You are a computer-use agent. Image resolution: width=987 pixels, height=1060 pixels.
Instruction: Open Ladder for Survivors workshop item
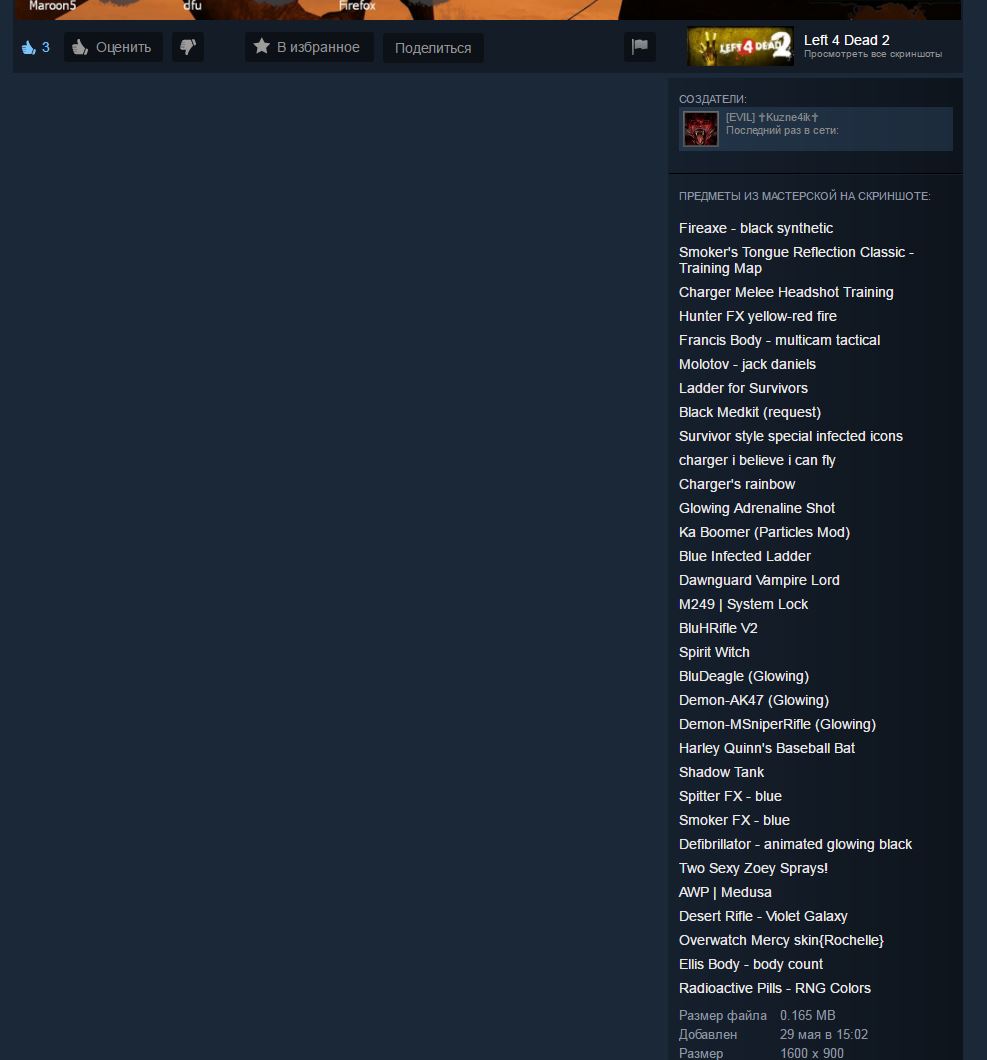[743, 388]
